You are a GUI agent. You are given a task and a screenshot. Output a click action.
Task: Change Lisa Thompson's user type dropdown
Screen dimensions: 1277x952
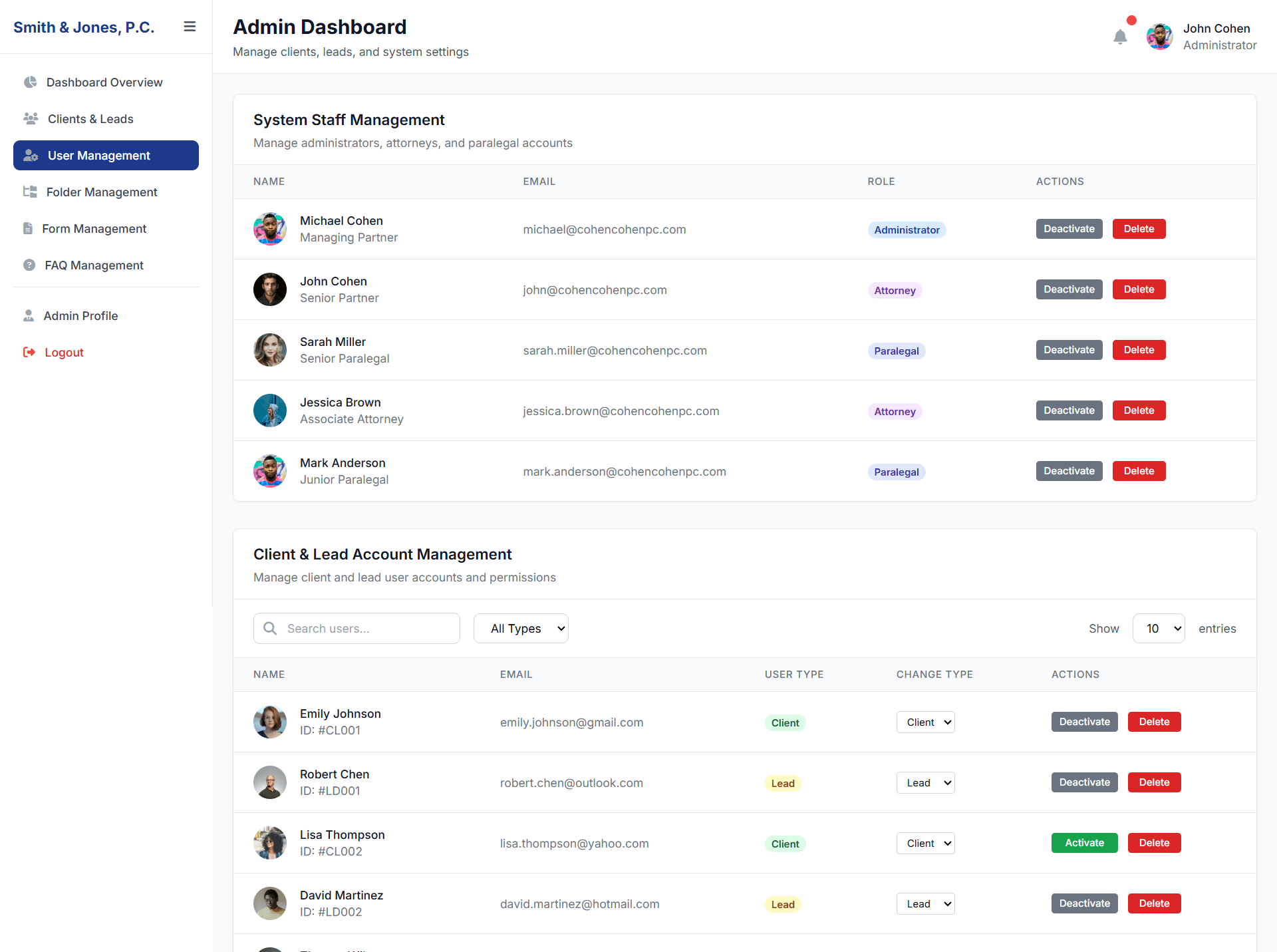click(x=926, y=844)
